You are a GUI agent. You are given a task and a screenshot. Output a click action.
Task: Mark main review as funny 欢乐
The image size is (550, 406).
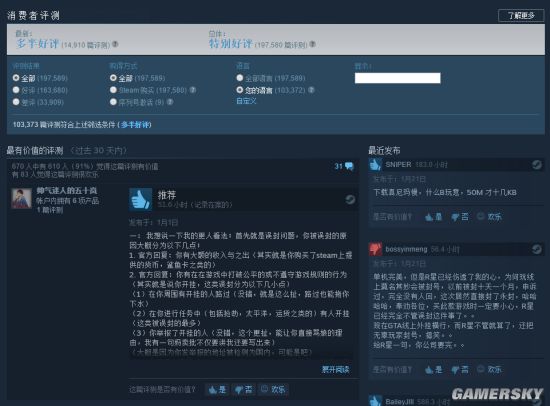(x=273, y=390)
